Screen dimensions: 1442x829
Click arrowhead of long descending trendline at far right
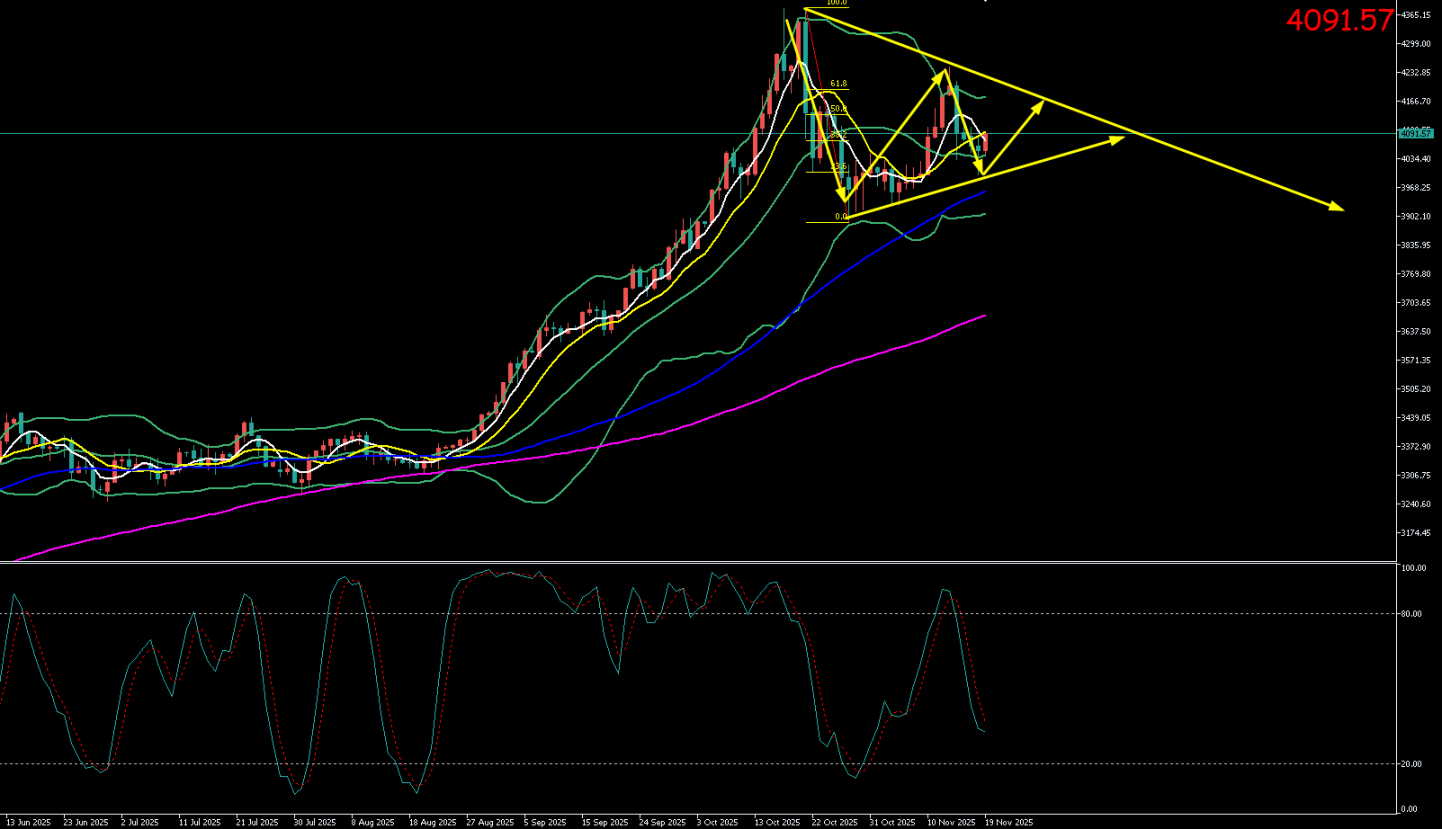coord(1338,208)
